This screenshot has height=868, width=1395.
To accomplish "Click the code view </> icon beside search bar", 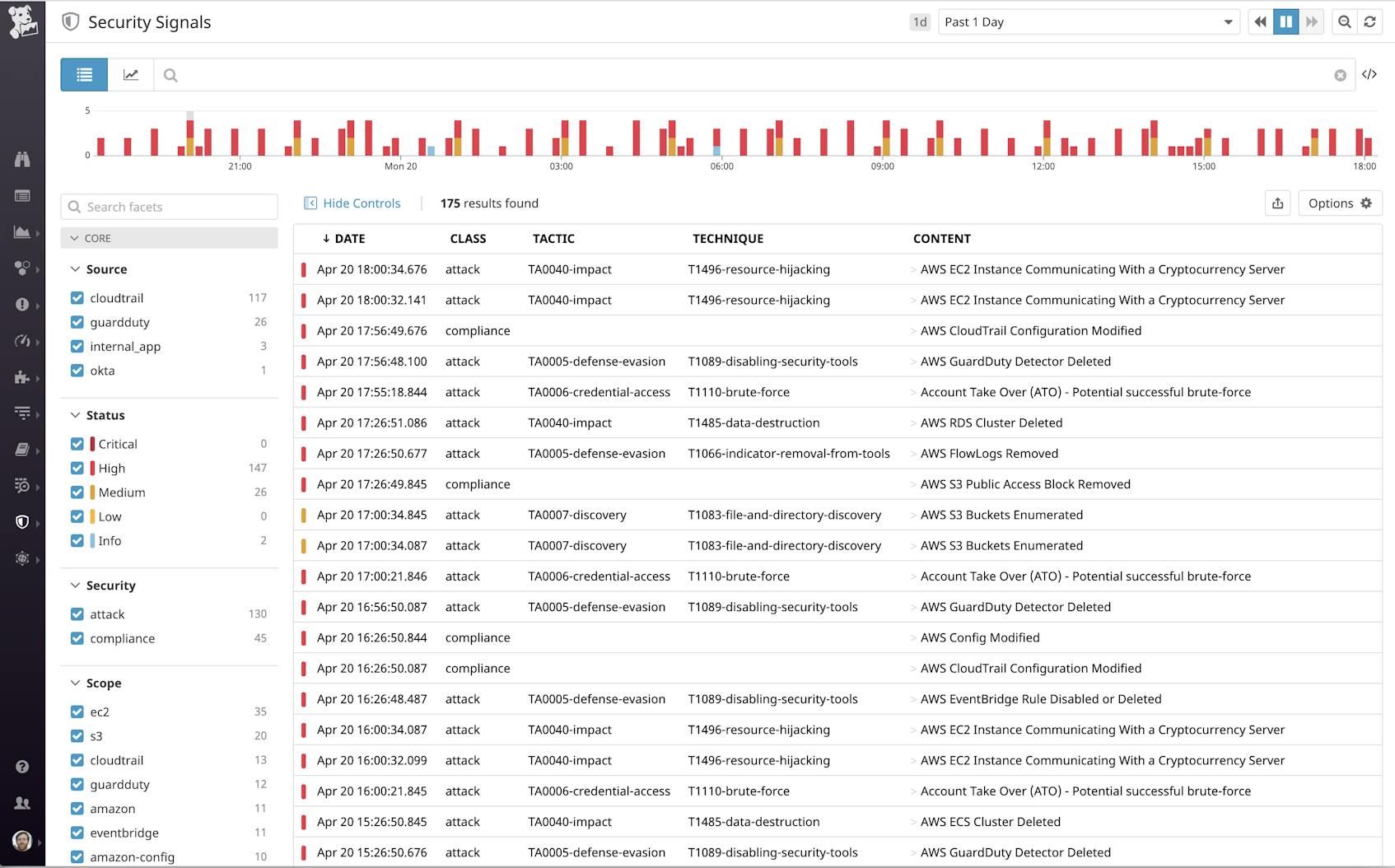I will coord(1370,74).
